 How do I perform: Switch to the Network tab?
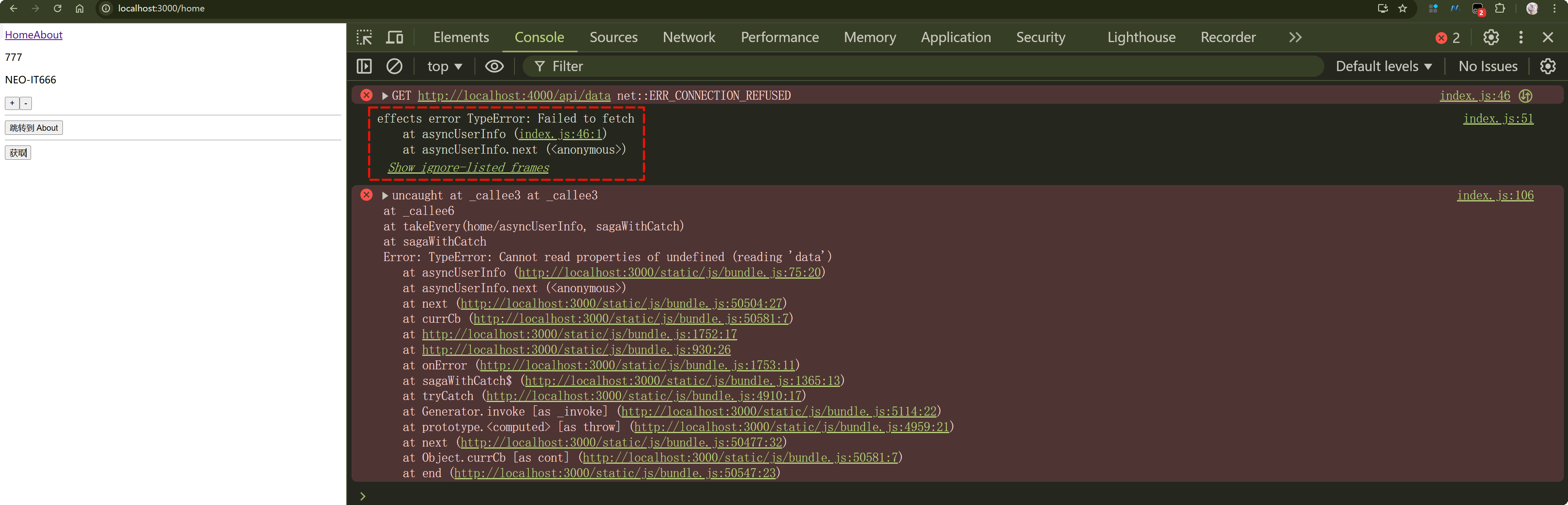pos(688,38)
